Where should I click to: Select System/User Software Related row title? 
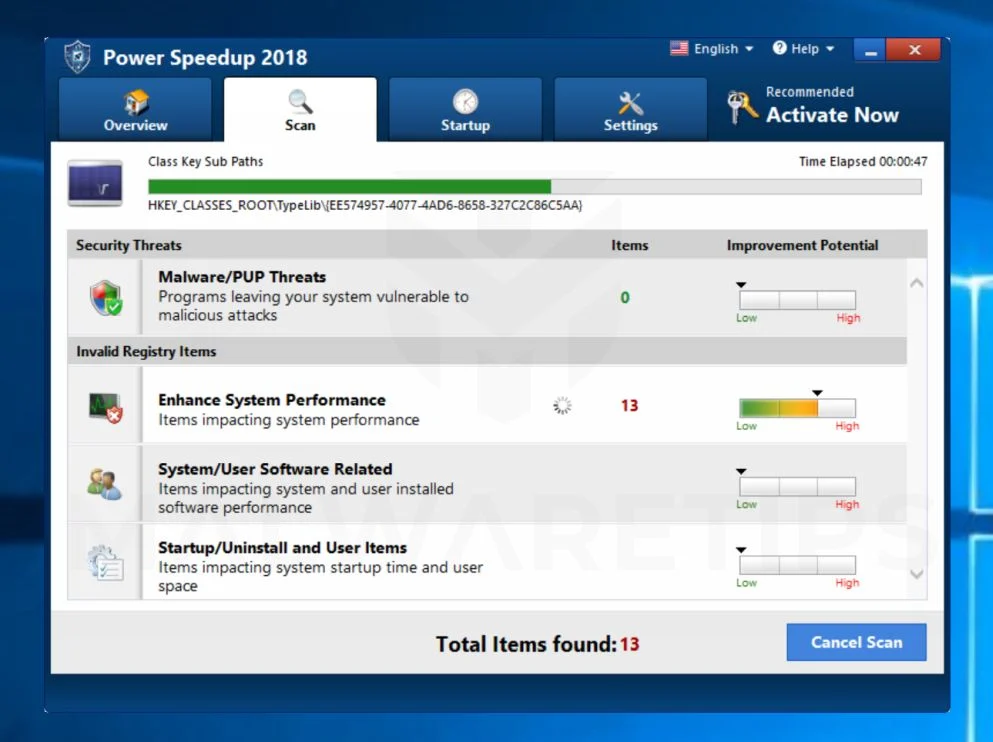[275, 469]
